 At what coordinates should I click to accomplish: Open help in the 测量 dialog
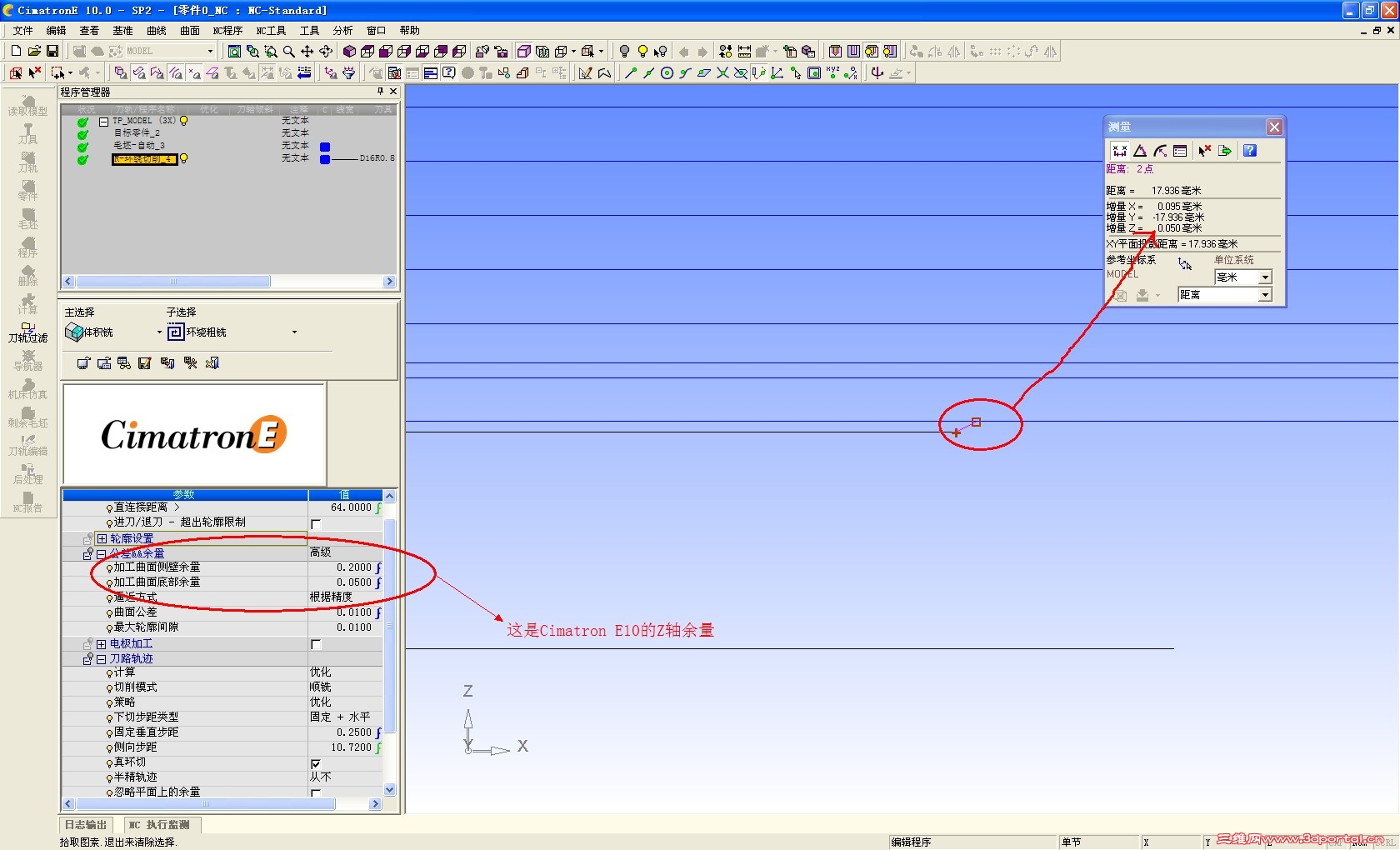[1250, 151]
